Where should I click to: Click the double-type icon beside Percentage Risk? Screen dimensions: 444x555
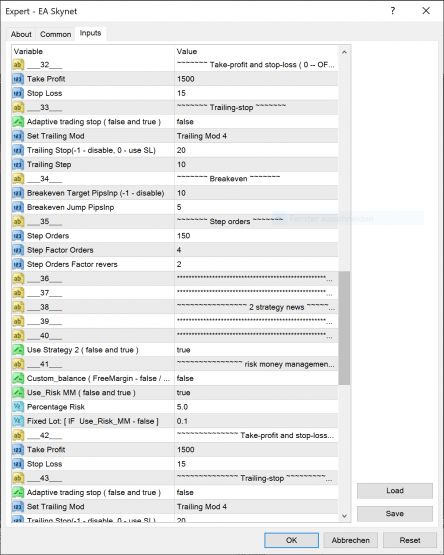18,407
